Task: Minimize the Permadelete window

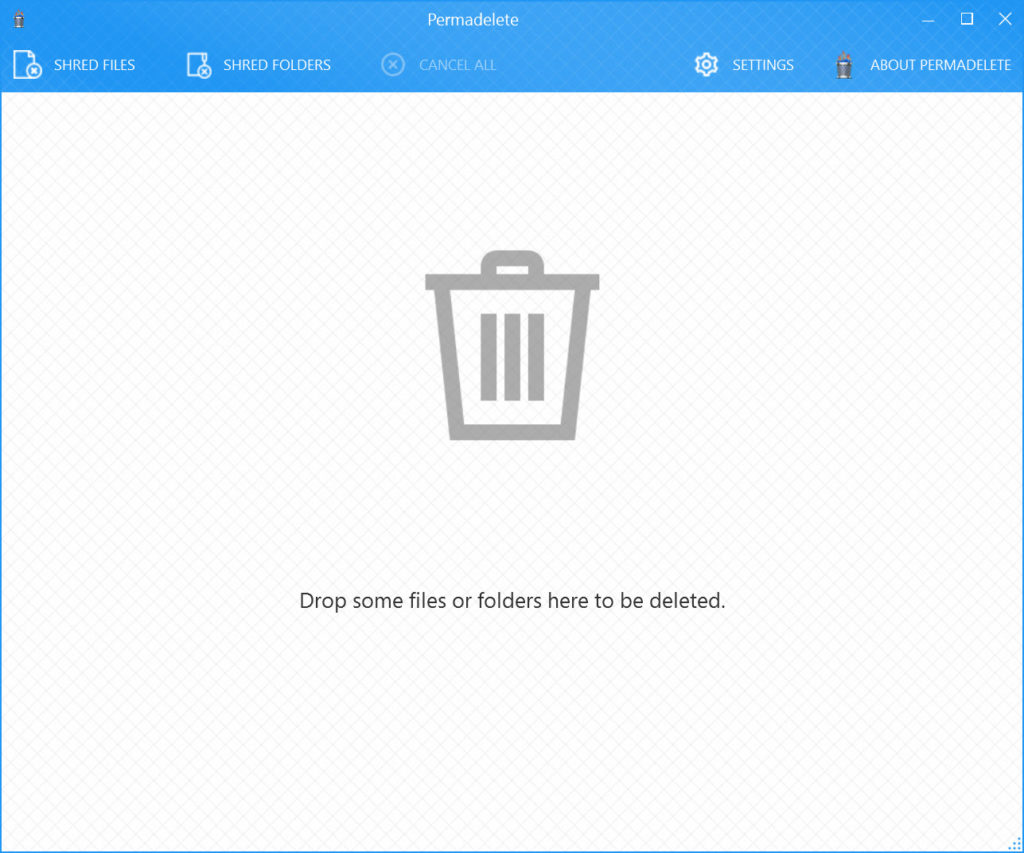Action: click(929, 19)
